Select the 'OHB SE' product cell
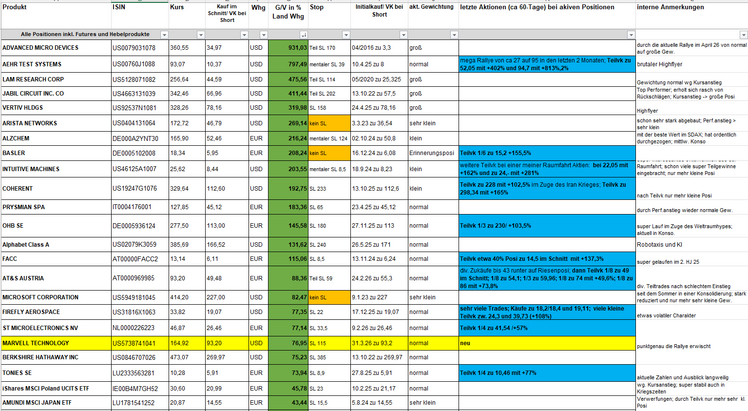The image size is (748, 411). tap(56, 226)
